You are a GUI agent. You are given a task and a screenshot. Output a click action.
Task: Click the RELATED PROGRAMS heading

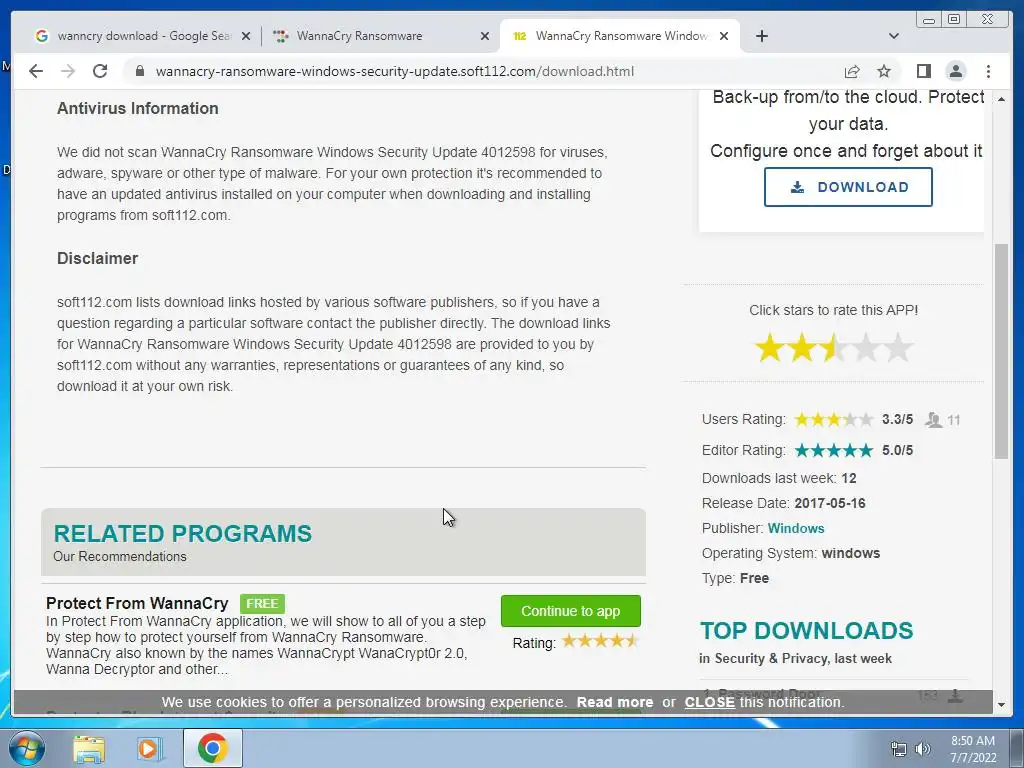[x=182, y=534]
